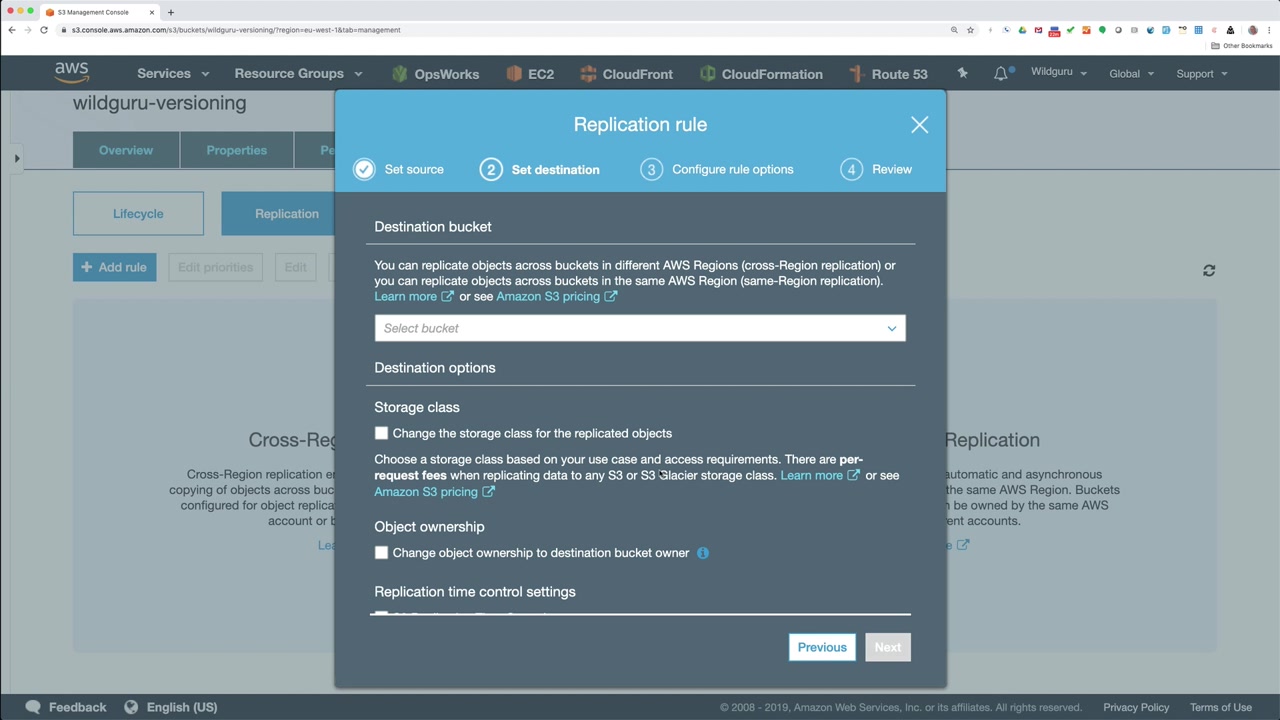Click the Next button

click(888, 647)
